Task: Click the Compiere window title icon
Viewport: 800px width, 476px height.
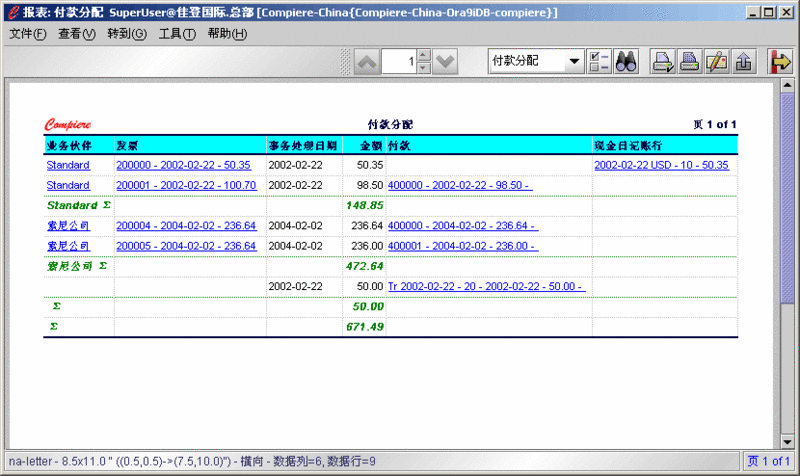Action: point(13,12)
